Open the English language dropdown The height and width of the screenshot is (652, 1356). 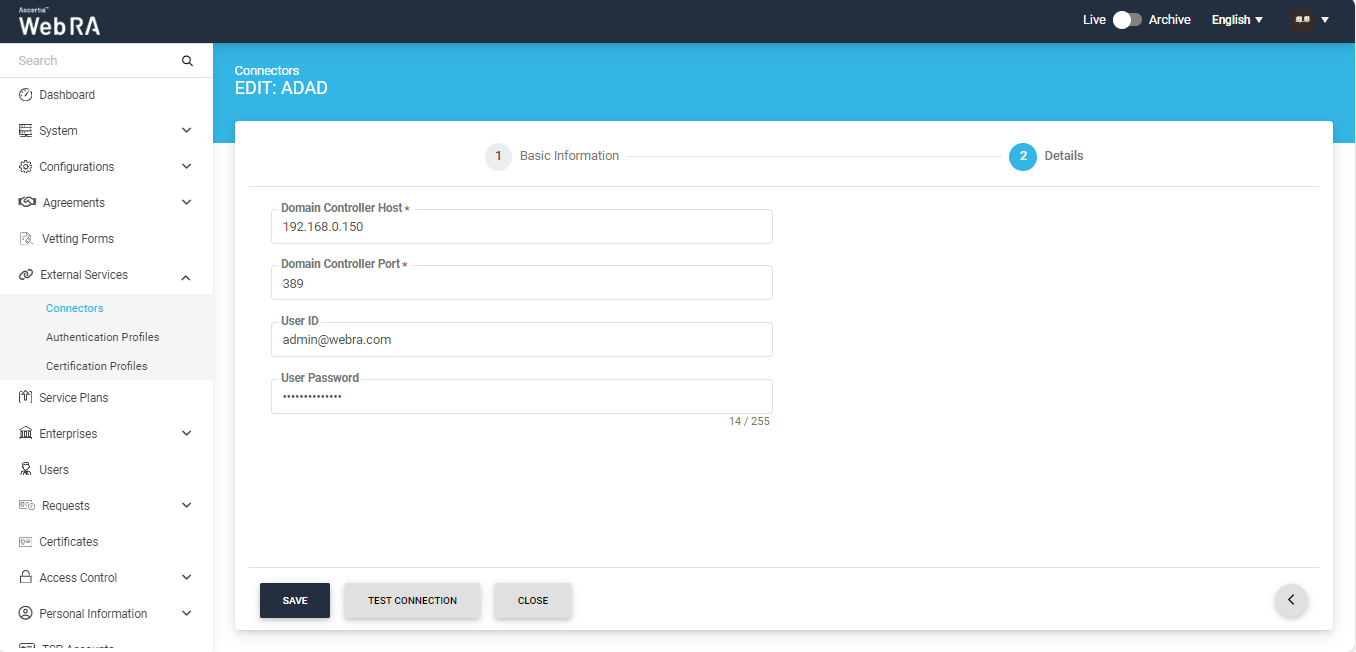tap(1237, 20)
